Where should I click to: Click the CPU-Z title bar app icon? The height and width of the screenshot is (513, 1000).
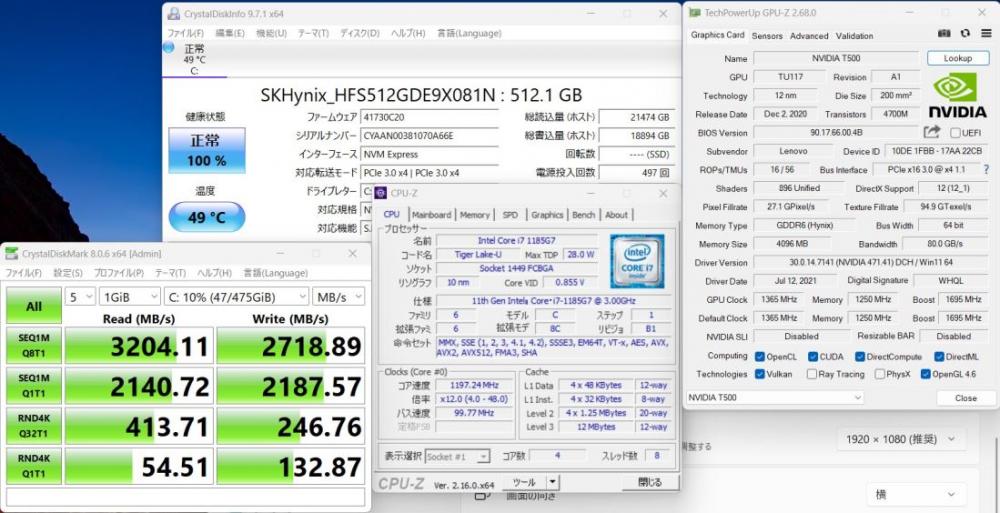[x=381, y=193]
